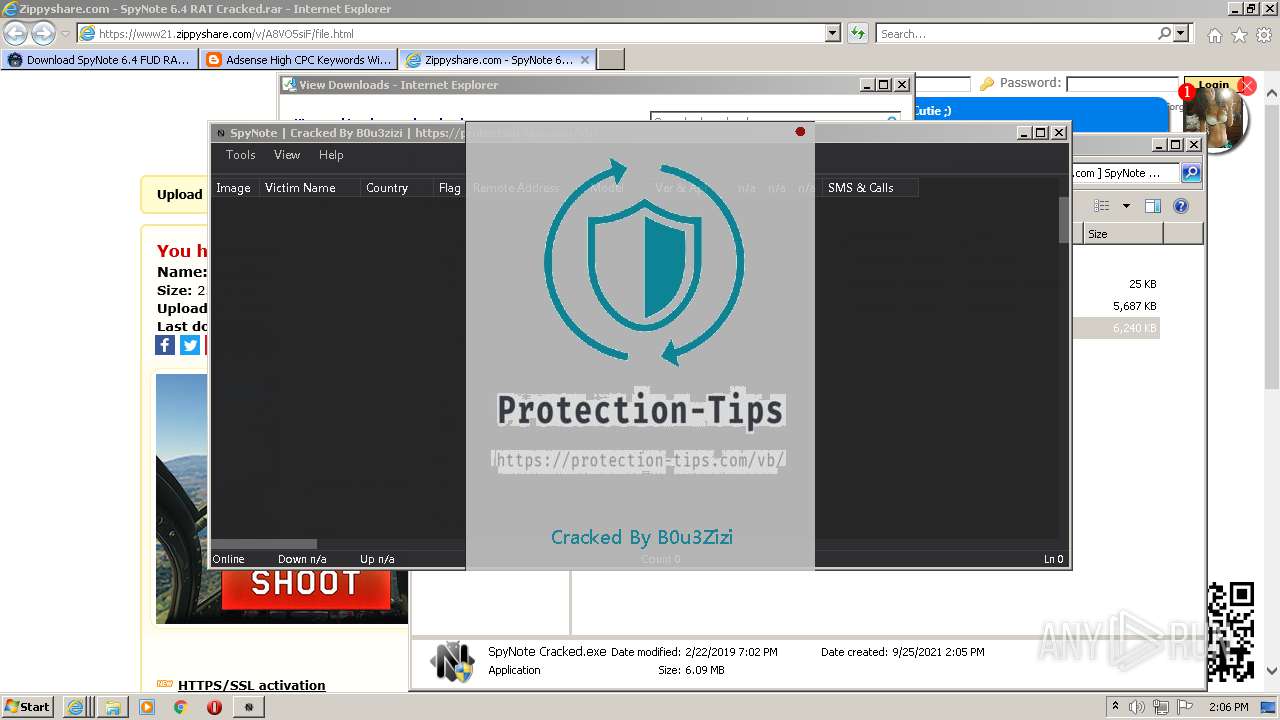This screenshot has width=1280, height=720.
Task: Refresh the page with the green arrows
Action: coord(858,33)
